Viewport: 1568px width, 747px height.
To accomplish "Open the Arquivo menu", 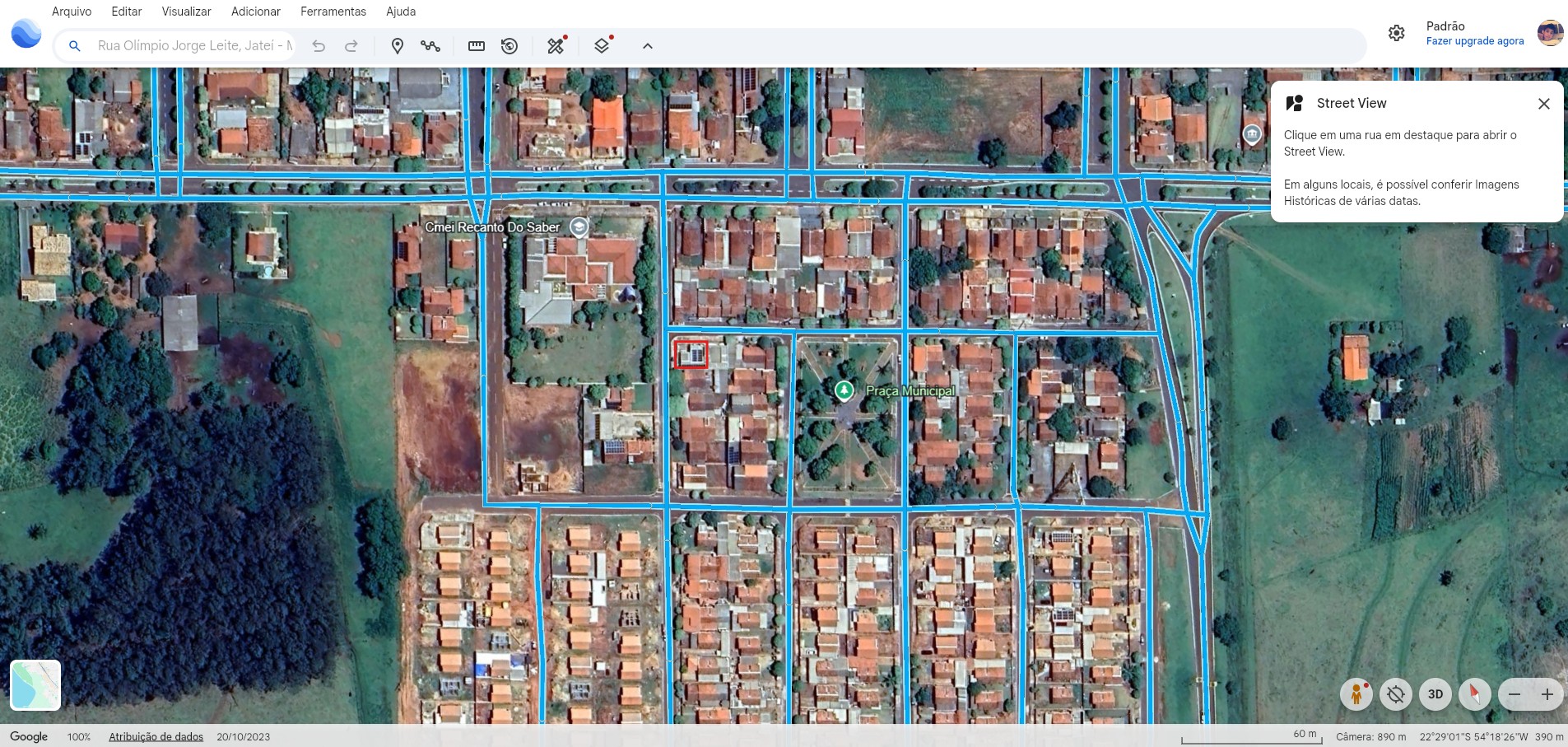I will (x=72, y=12).
